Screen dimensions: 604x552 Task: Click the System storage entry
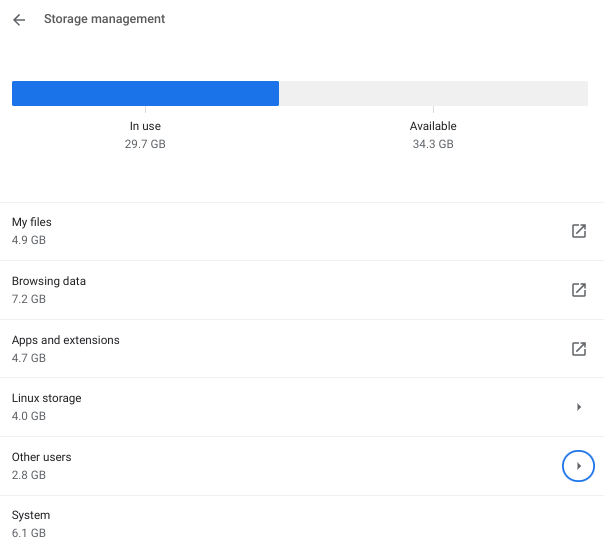pyautogui.click(x=31, y=516)
